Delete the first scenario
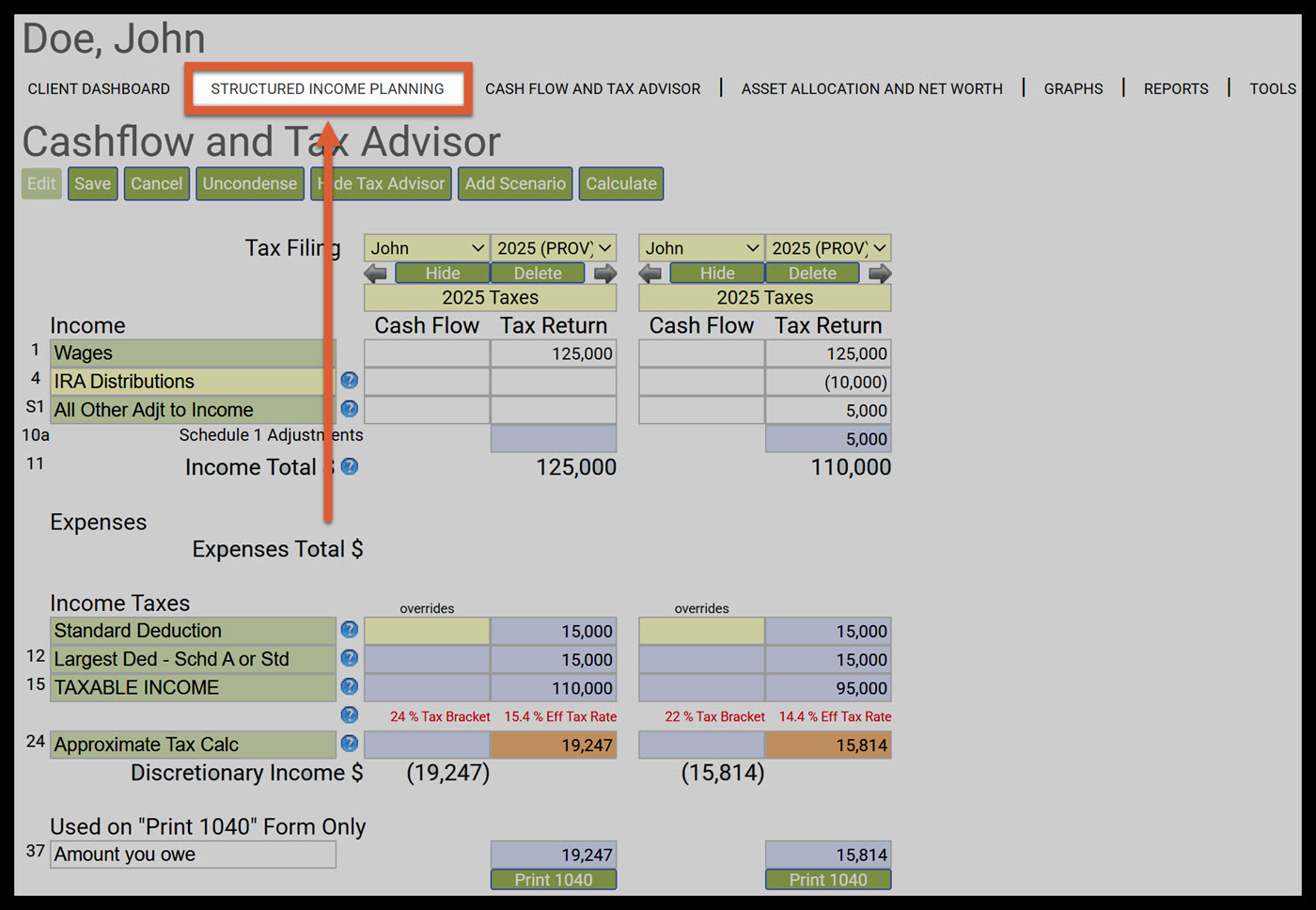The image size is (1316, 910). click(x=538, y=274)
